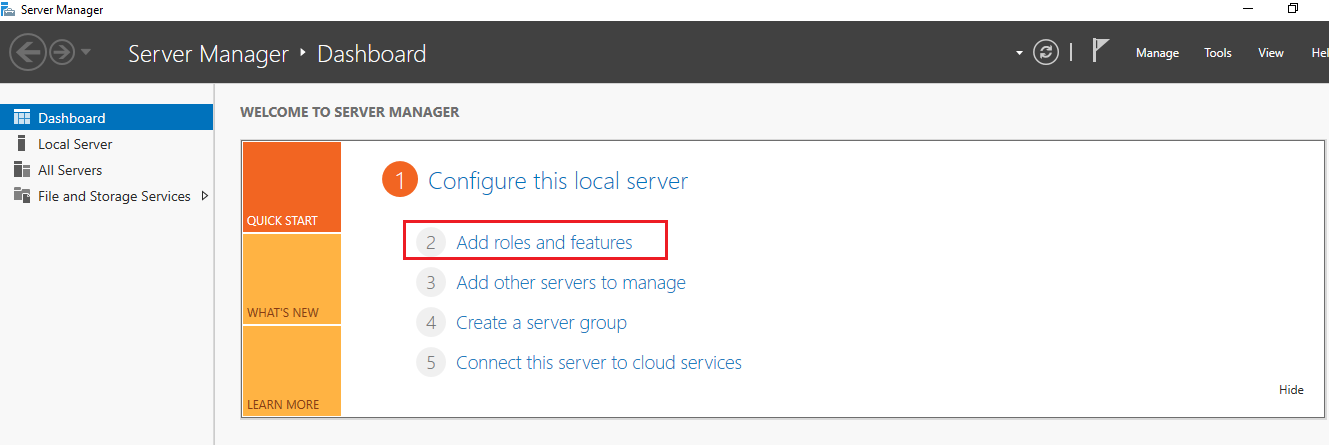The height and width of the screenshot is (445, 1329).
Task: Click the forward navigation arrow
Action: pos(62,52)
